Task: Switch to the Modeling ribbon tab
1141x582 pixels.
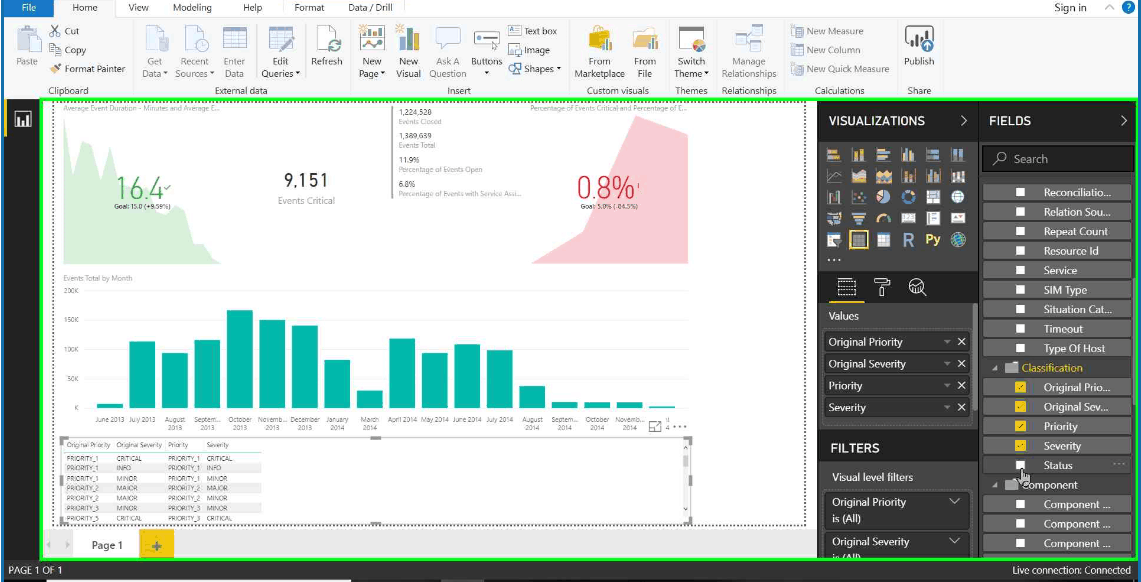Action: 193,8
